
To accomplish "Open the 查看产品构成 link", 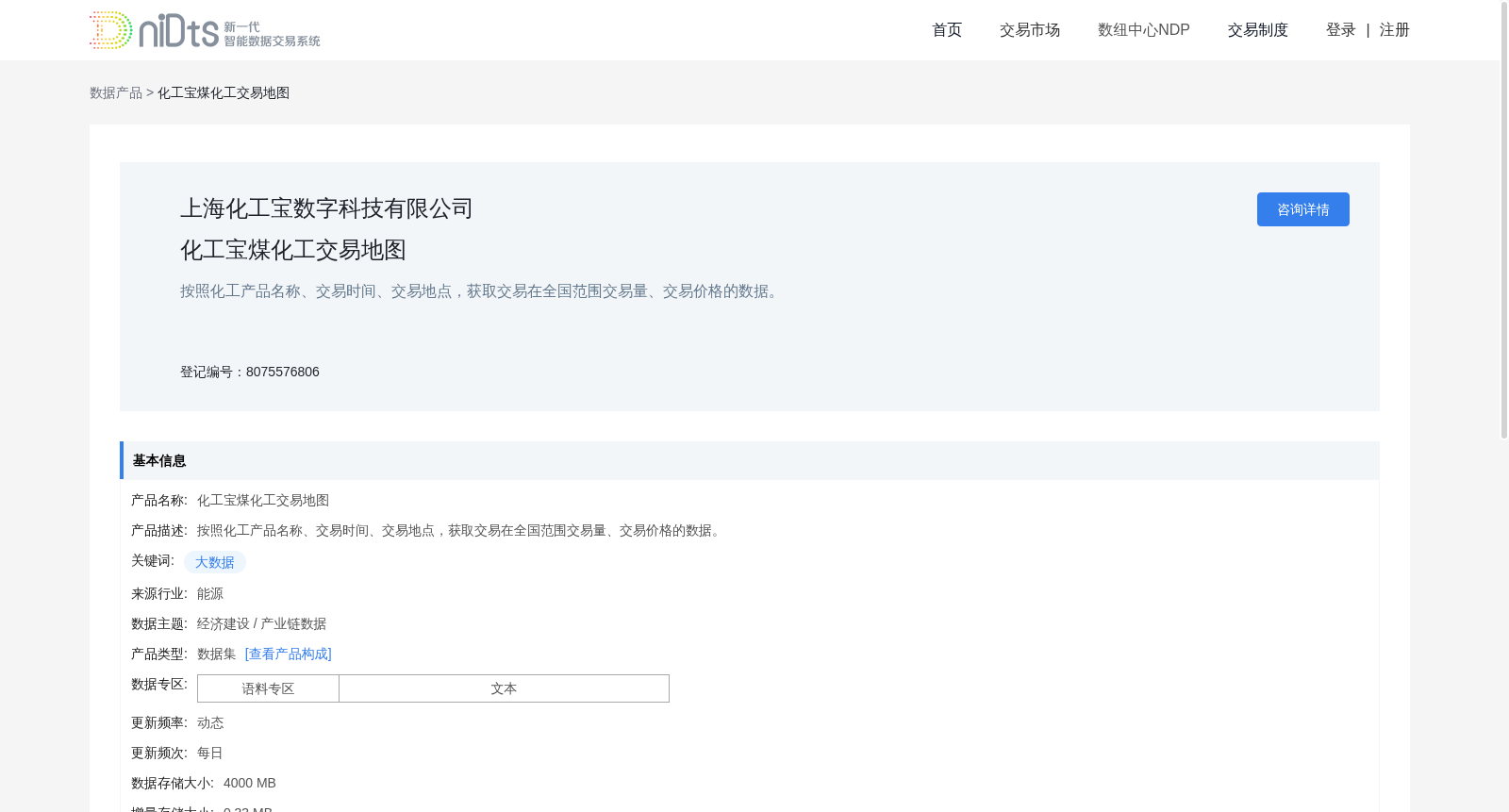I will pyautogui.click(x=289, y=654).
